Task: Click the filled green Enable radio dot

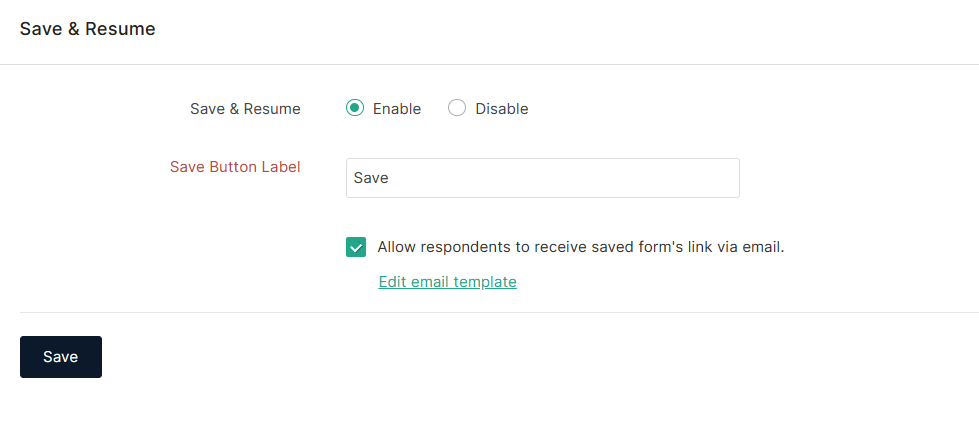Action: click(x=355, y=108)
